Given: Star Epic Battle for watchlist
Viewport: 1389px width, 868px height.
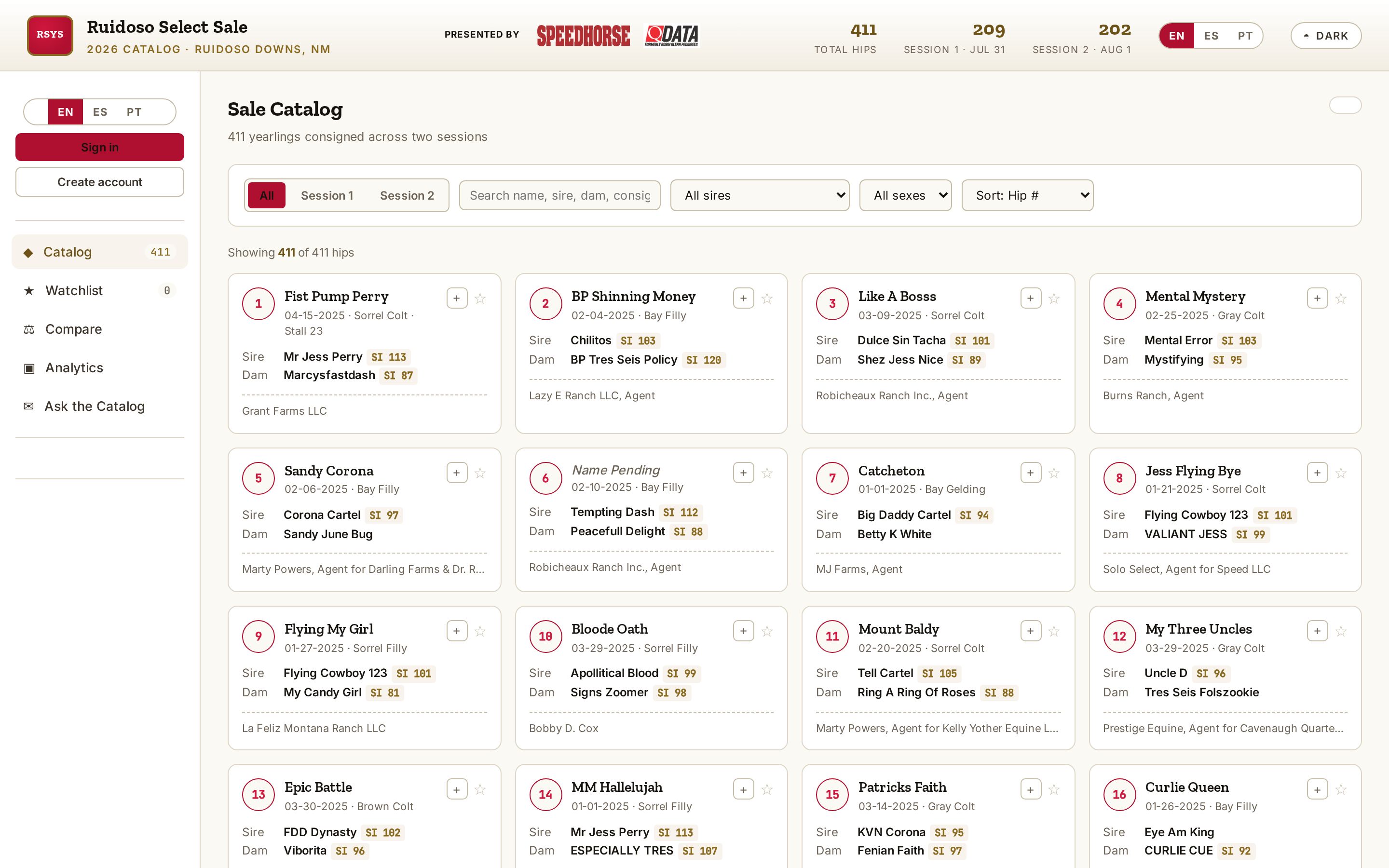Looking at the screenshot, I should coord(480,789).
